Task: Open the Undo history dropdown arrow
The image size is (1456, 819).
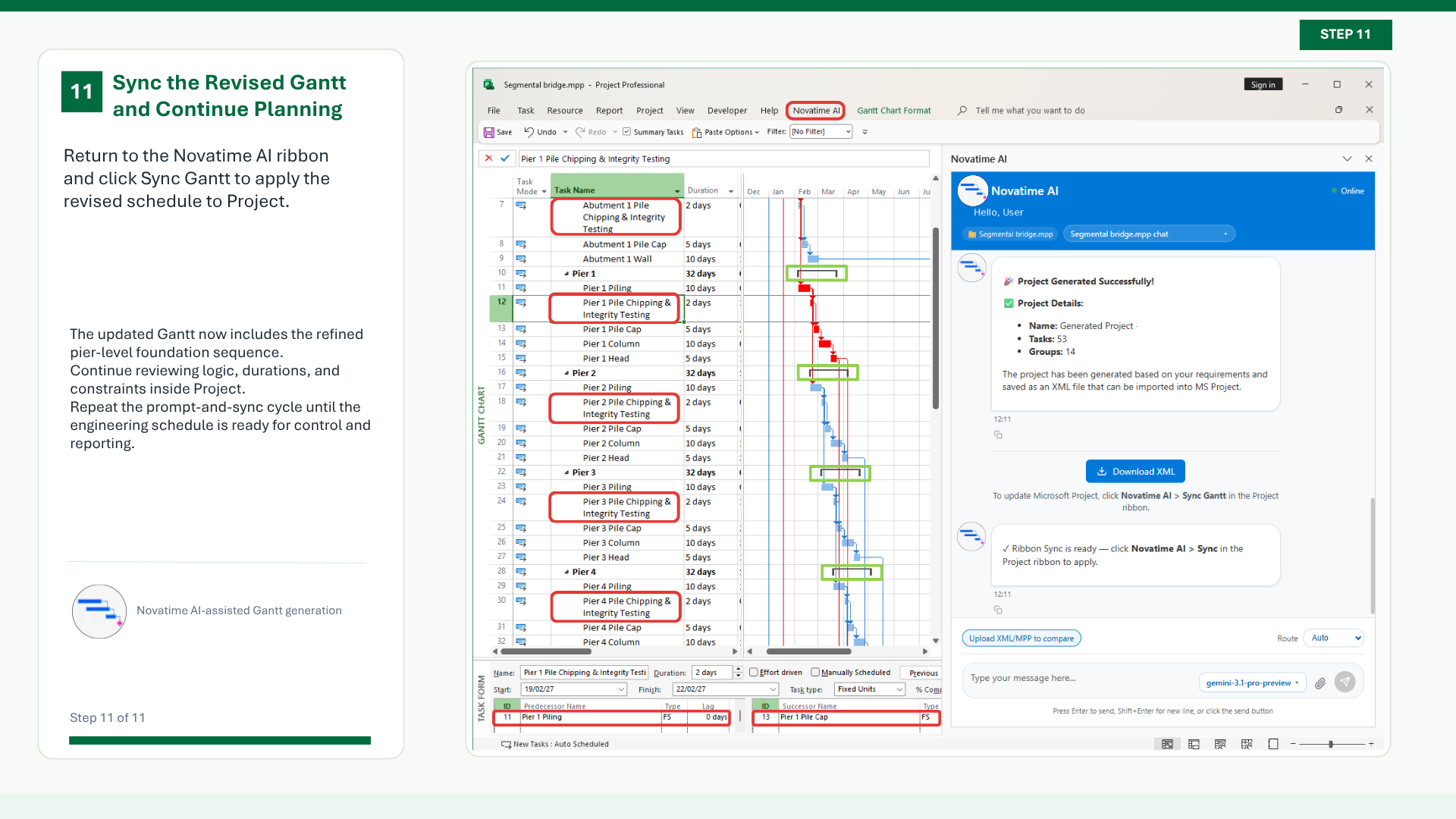Action: tap(565, 132)
